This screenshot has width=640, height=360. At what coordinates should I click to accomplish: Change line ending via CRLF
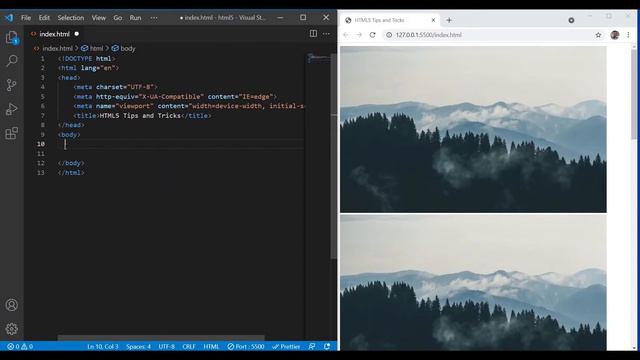pyautogui.click(x=189, y=347)
